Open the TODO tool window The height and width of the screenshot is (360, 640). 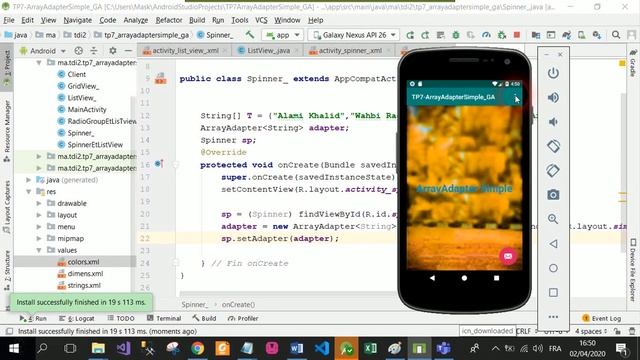click(121, 318)
